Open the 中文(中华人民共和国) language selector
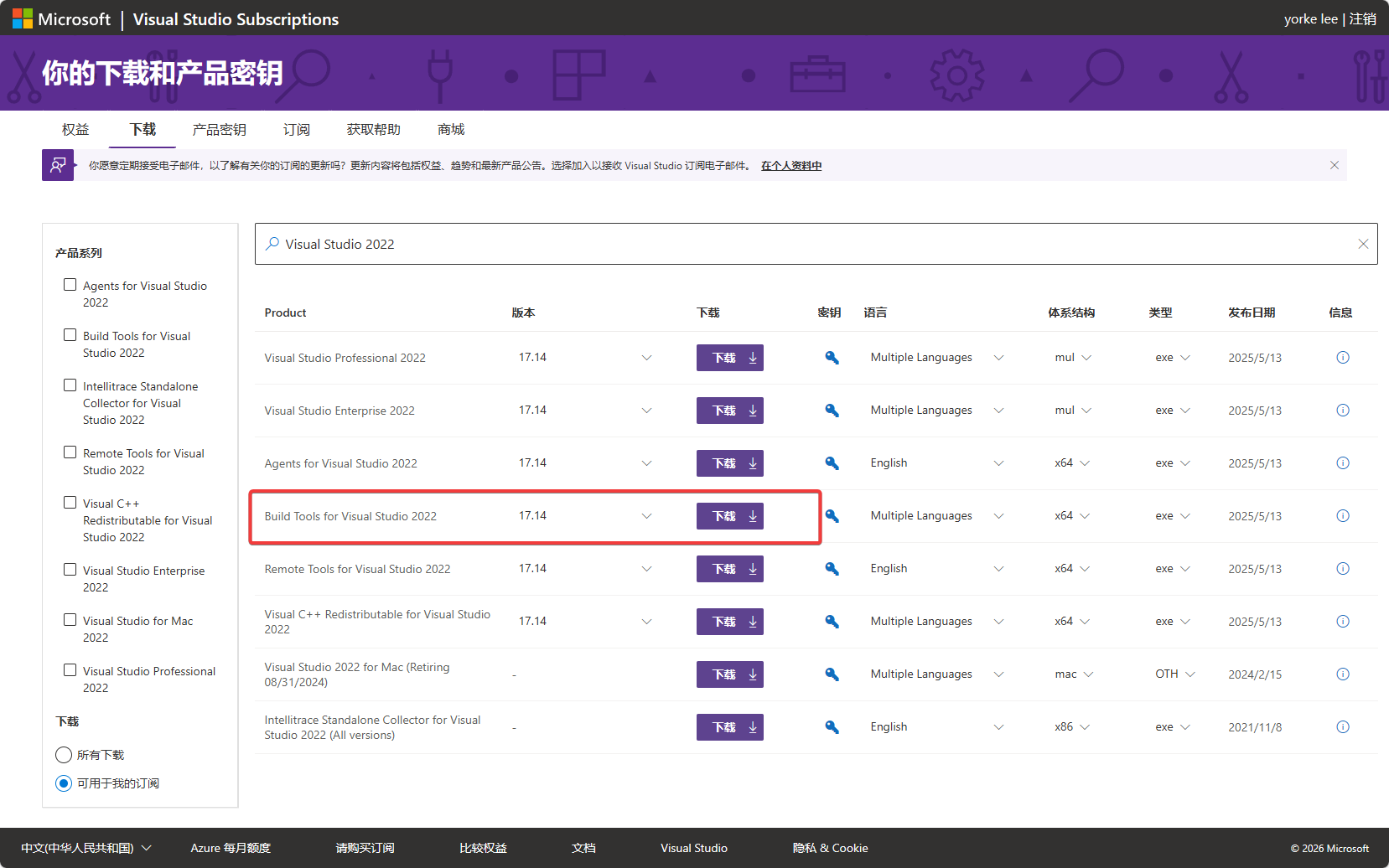The height and width of the screenshot is (868, 1389). point(86,848)
